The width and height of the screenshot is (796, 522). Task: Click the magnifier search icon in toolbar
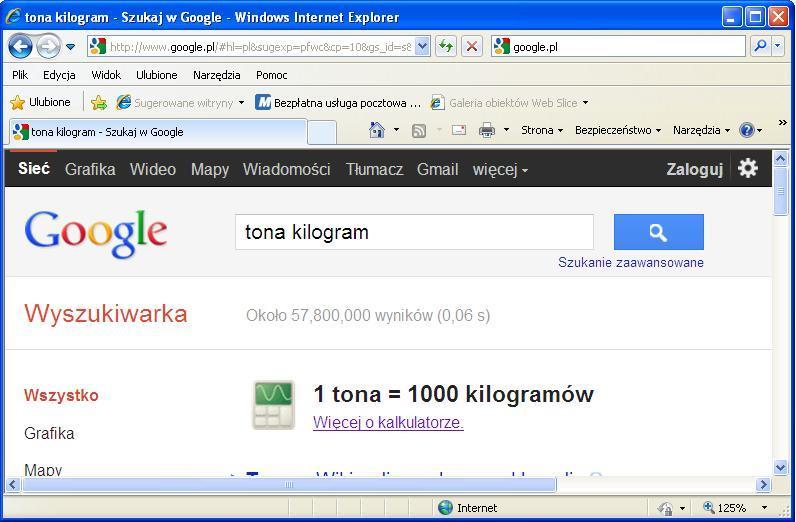point(760,47)
